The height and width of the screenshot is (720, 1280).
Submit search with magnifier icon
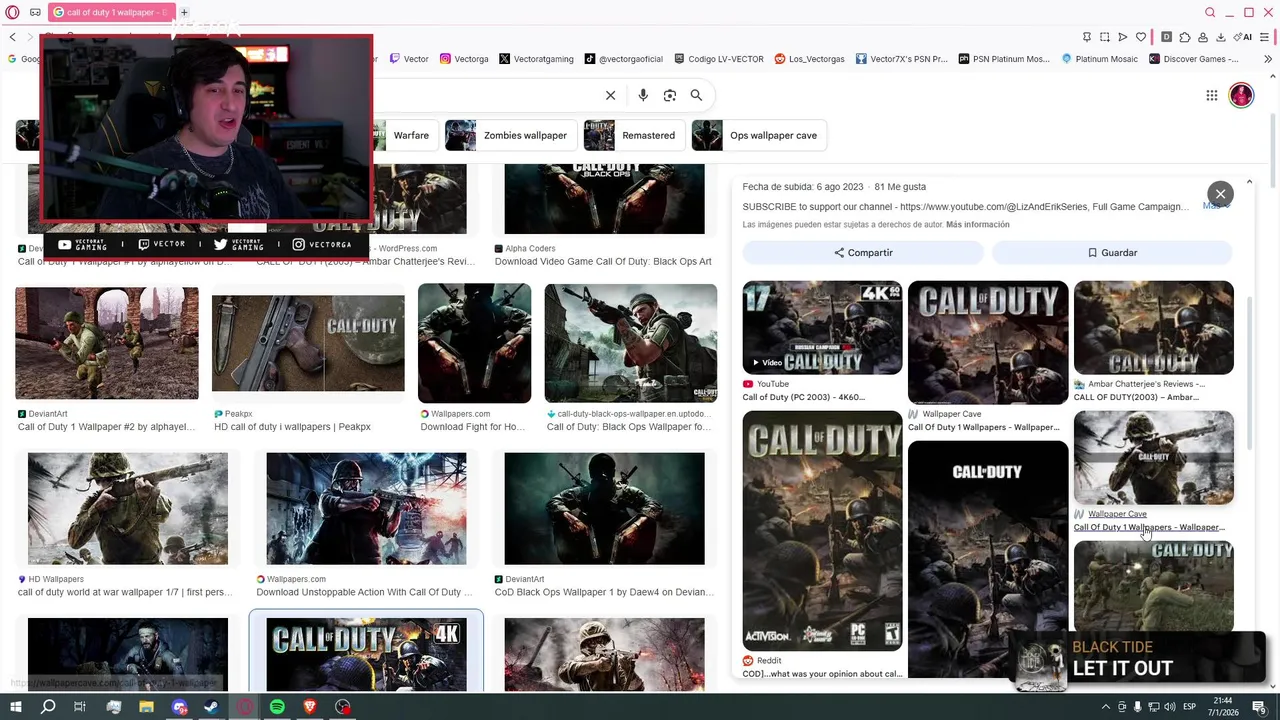tap(696, 95)
